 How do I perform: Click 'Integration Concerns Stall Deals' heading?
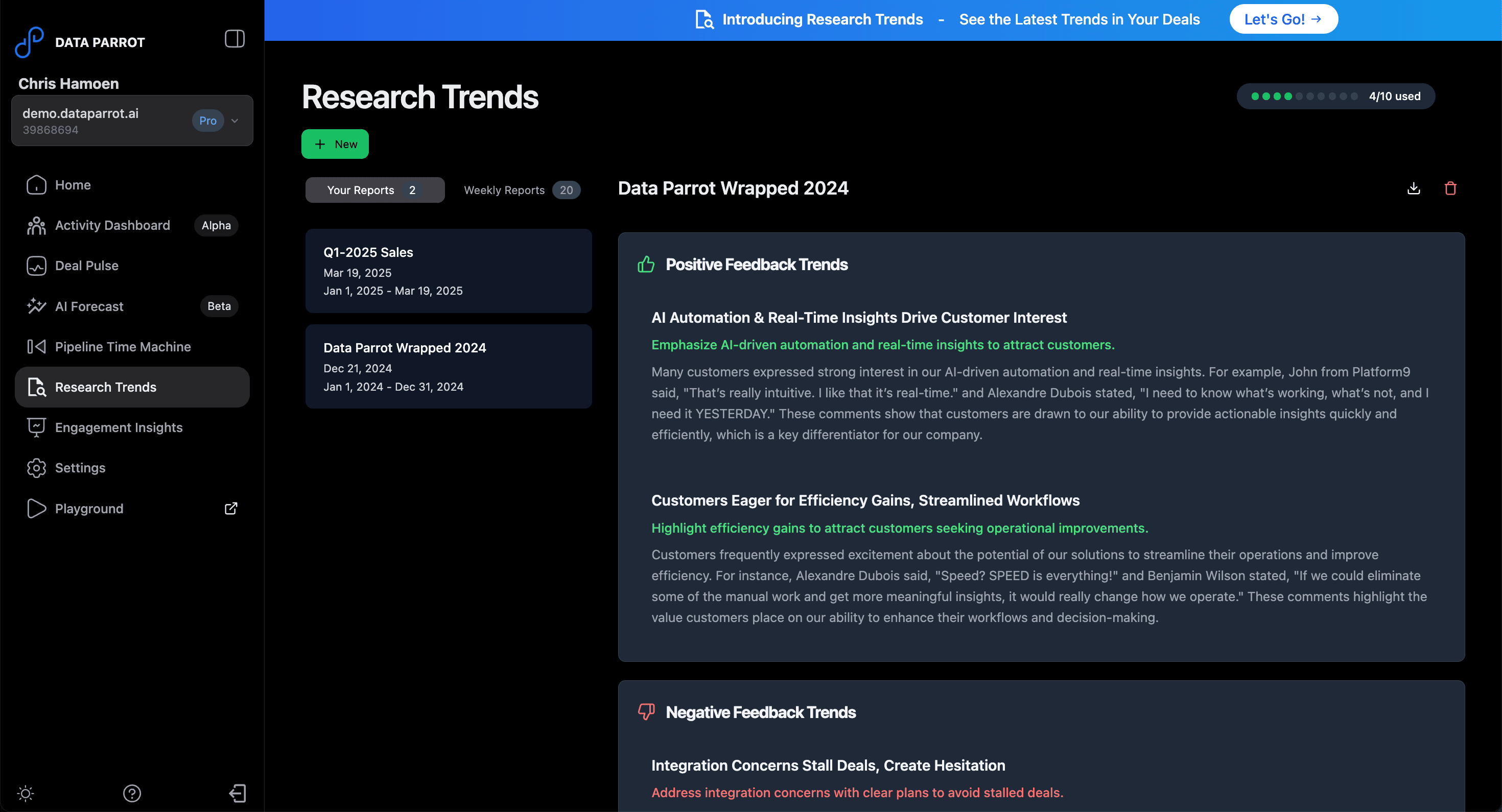(828, 766)
